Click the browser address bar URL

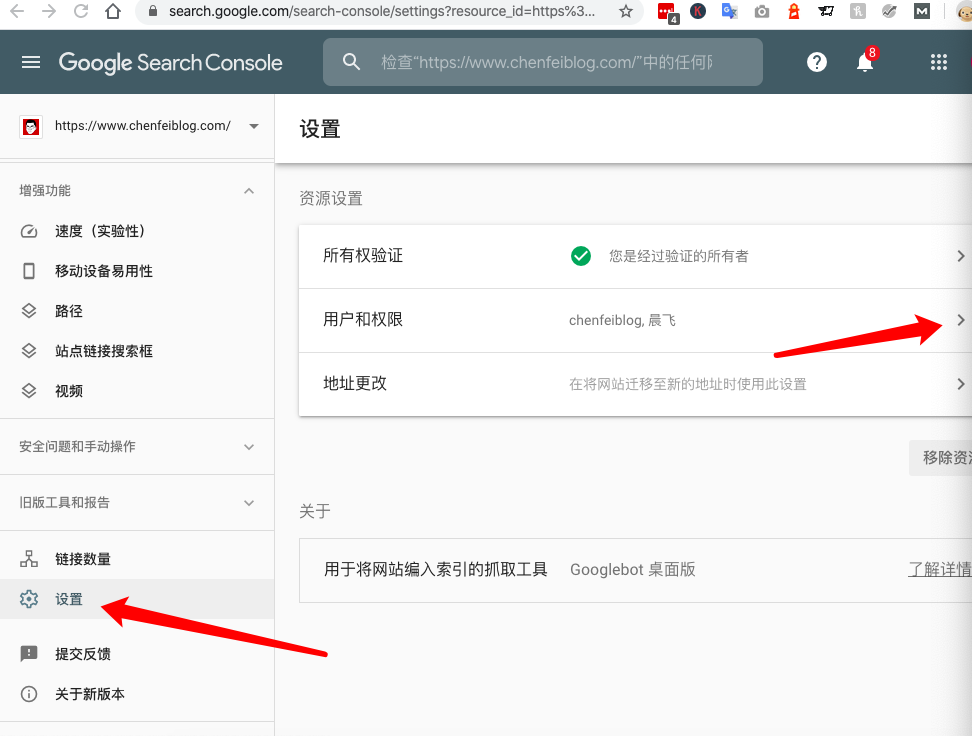coord(382,11)
